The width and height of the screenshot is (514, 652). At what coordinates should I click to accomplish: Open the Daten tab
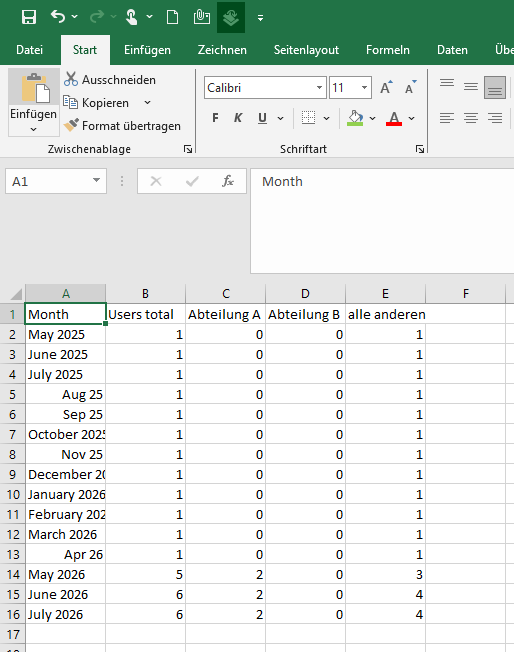(452, 50)
